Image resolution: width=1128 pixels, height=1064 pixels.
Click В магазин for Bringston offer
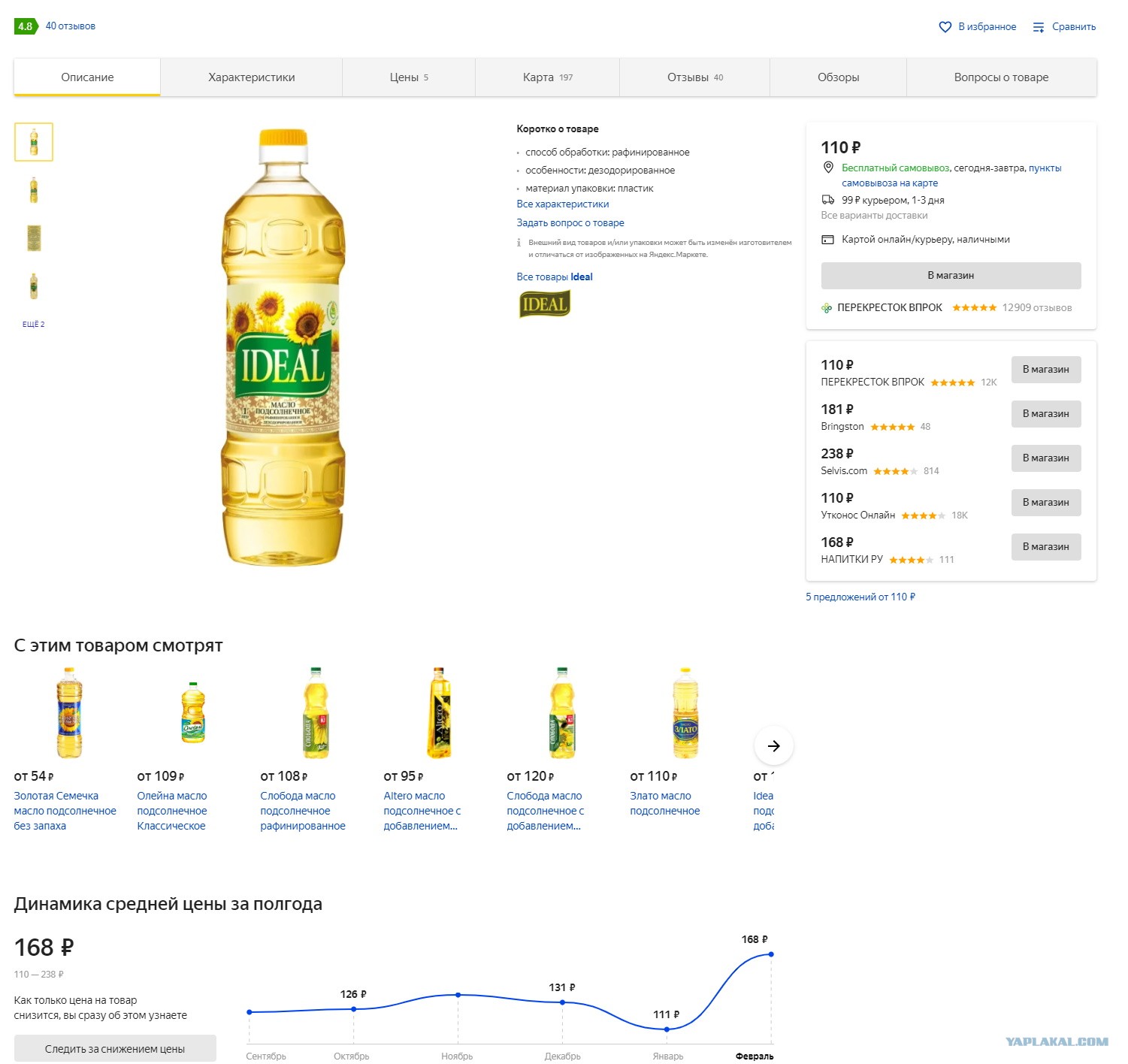tap(1046, 414)
